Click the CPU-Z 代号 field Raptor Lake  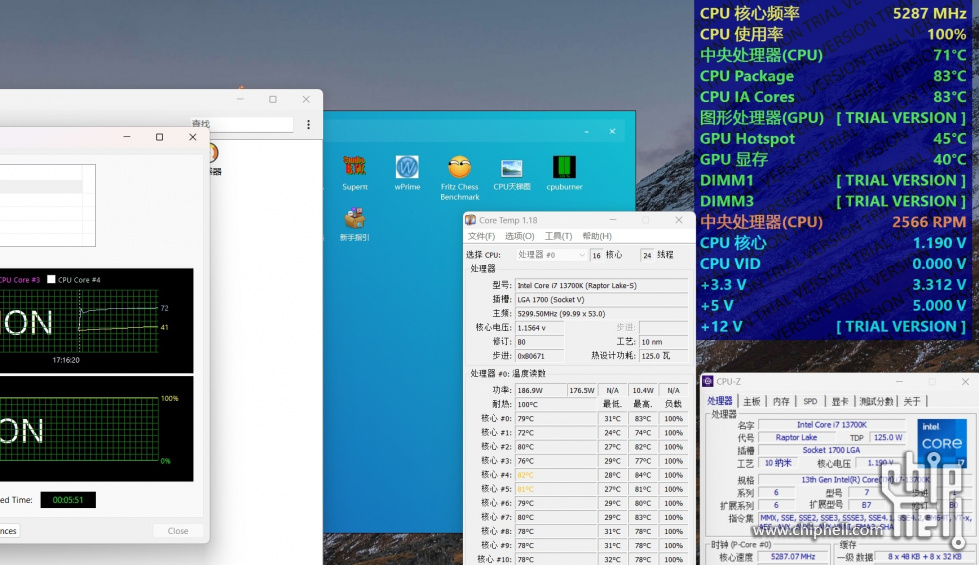click(796, 438)
